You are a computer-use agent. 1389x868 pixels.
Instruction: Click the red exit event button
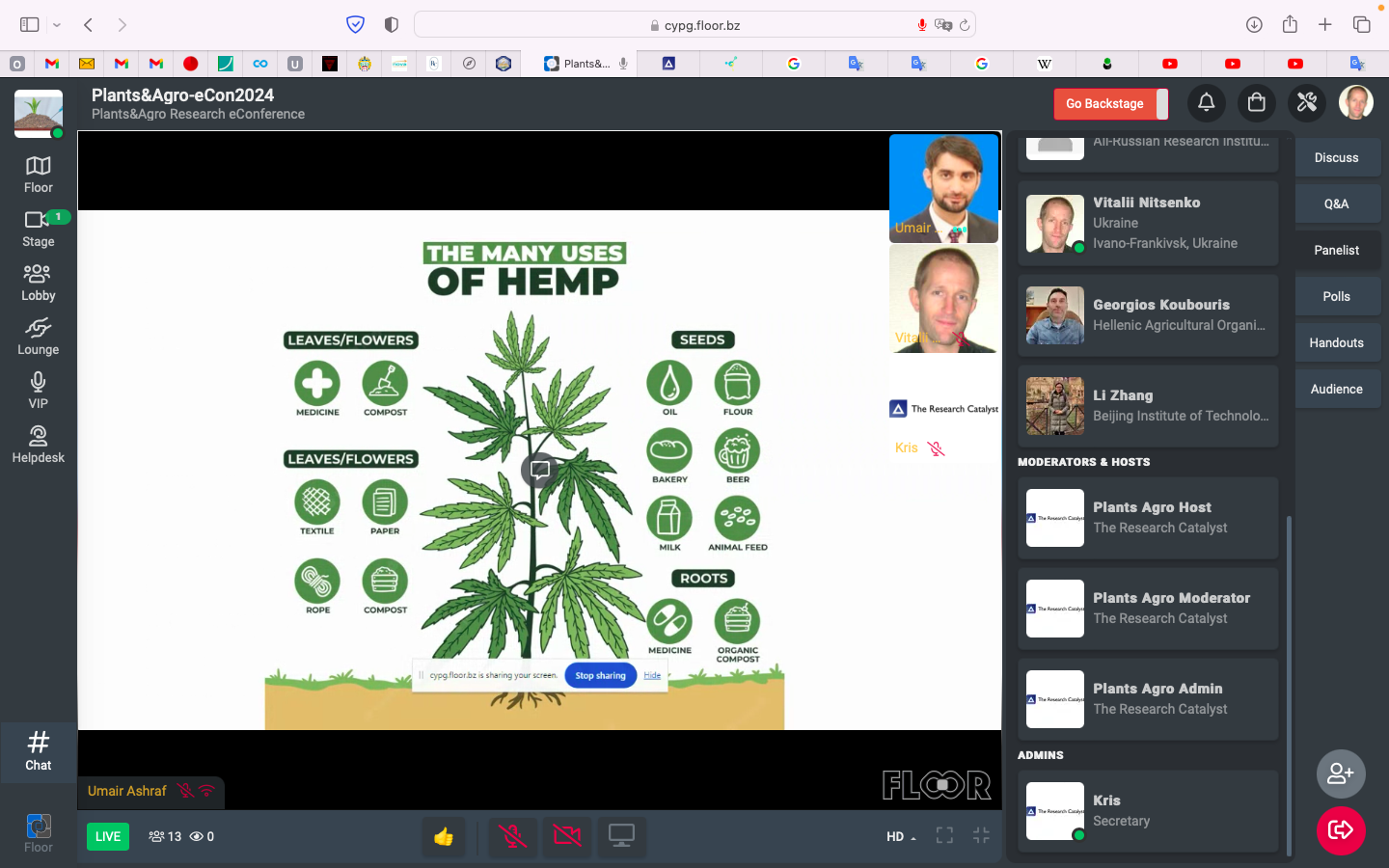tap(1341, 830)
